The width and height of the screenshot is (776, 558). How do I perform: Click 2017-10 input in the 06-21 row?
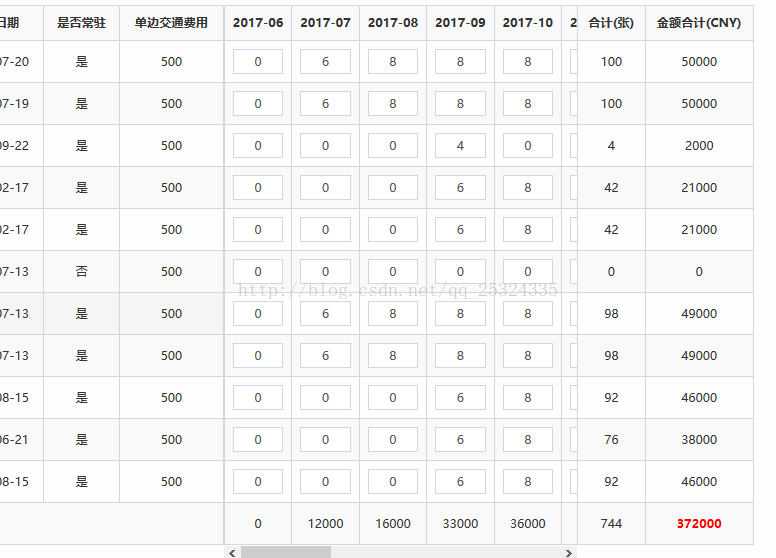click(x=528, y=440)
